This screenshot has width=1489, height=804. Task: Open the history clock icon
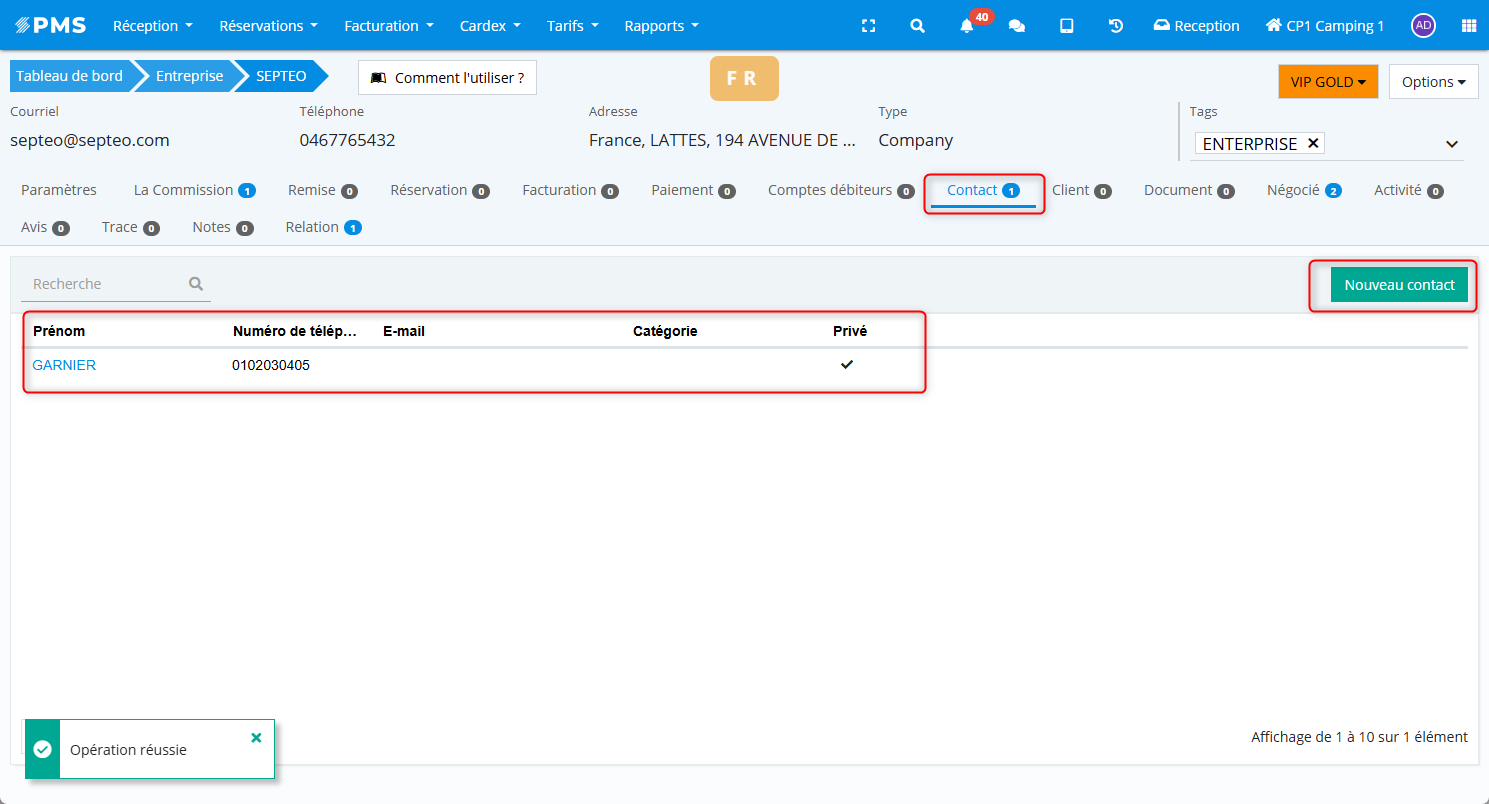point(1116,26)
